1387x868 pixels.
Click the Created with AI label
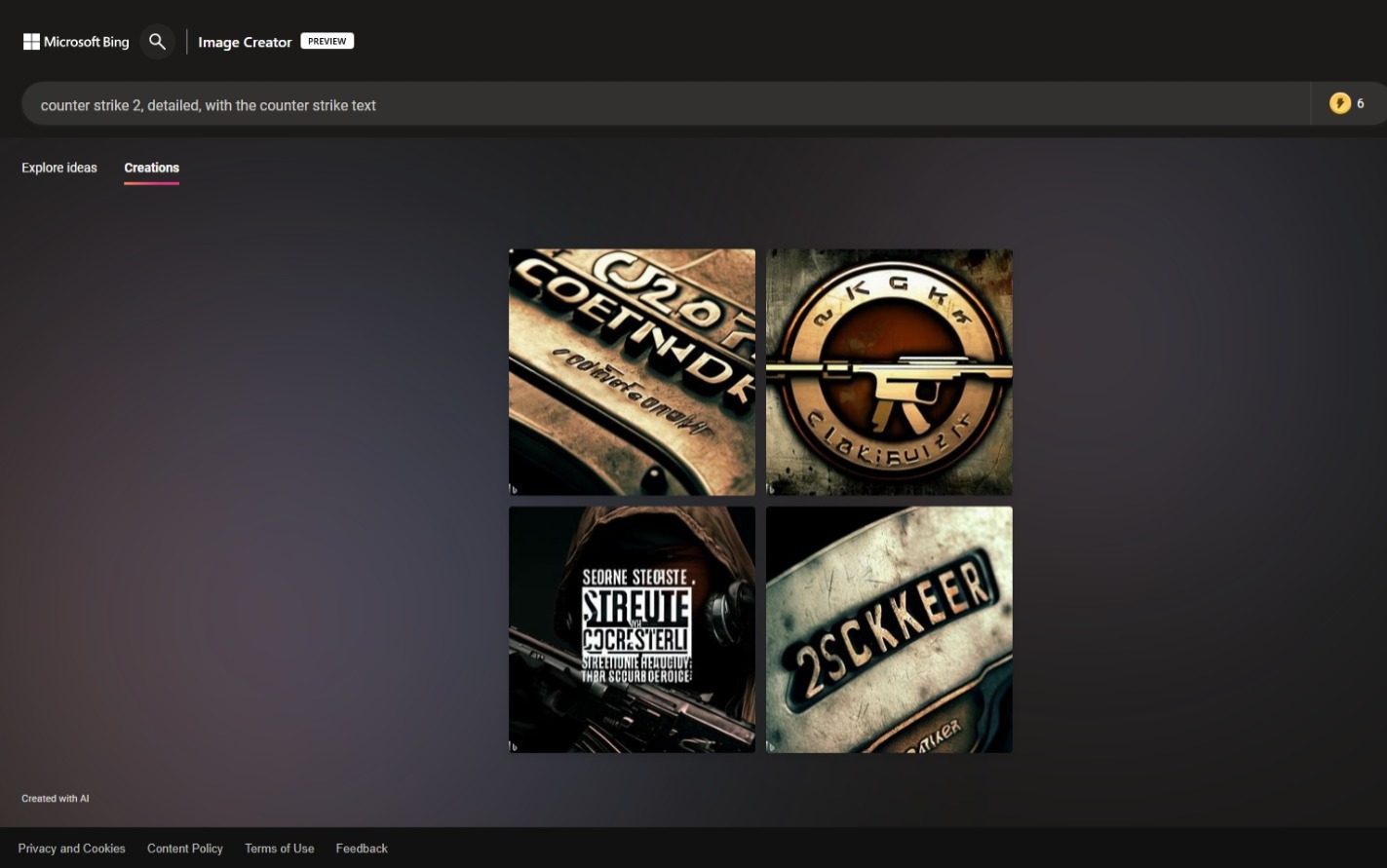[x=56, y=799]
